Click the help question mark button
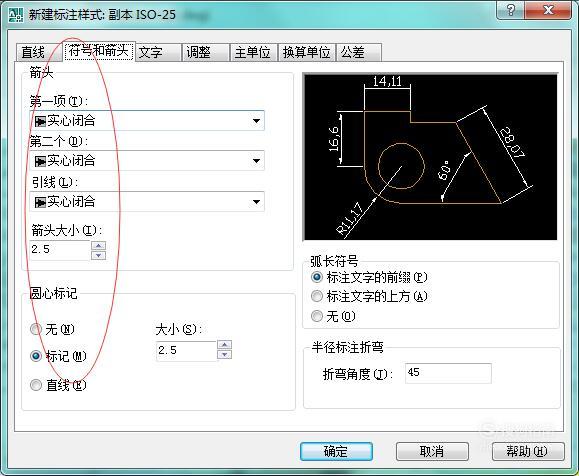The image size is (579, 476). tap(511, 10)
